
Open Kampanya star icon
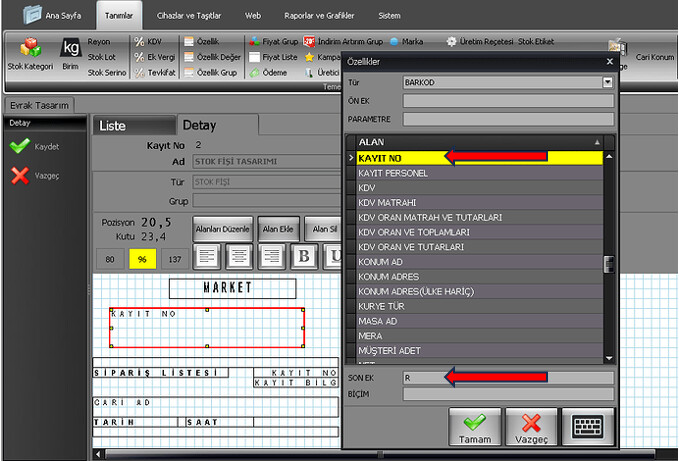(x=309, y=57)
